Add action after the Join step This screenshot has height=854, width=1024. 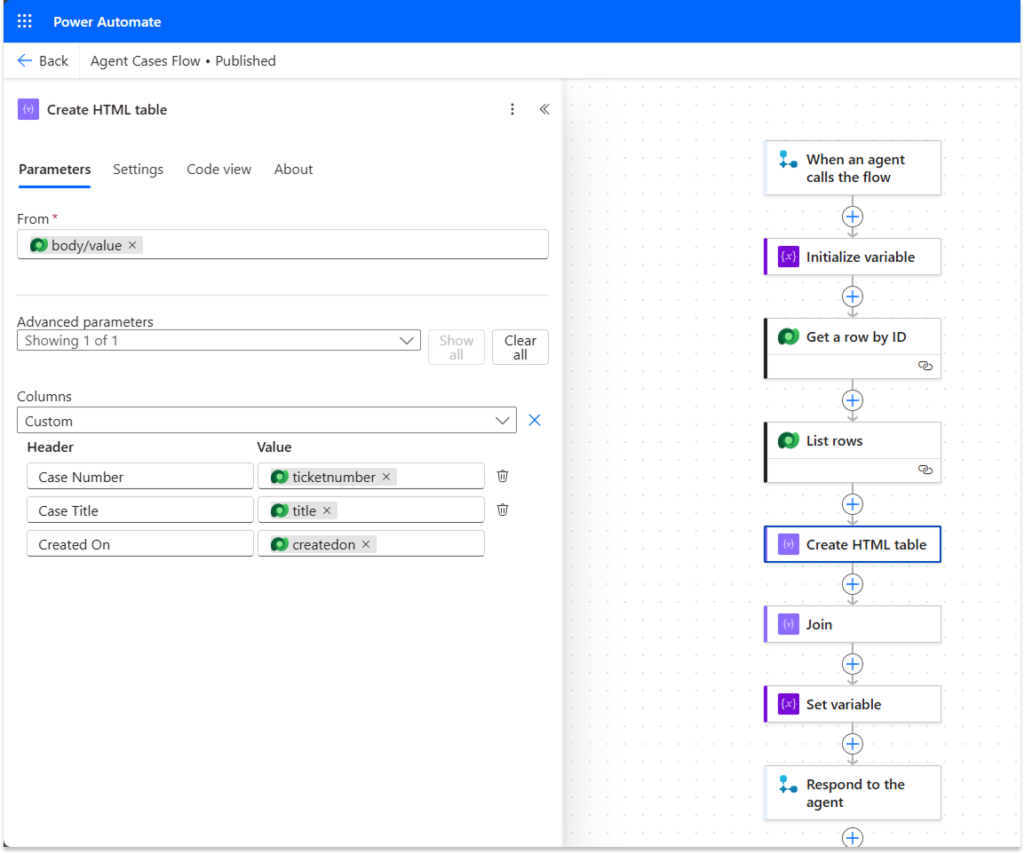point(852,664)
